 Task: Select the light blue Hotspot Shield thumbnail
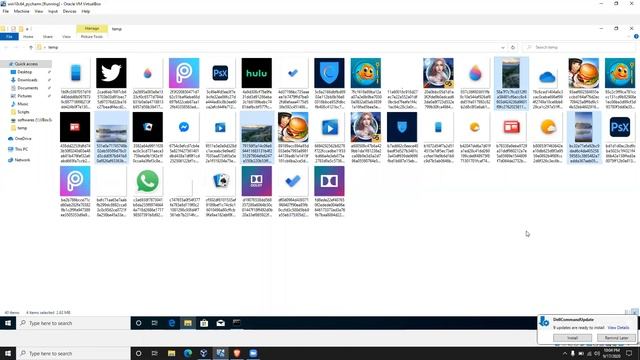(x=329, y=73)
